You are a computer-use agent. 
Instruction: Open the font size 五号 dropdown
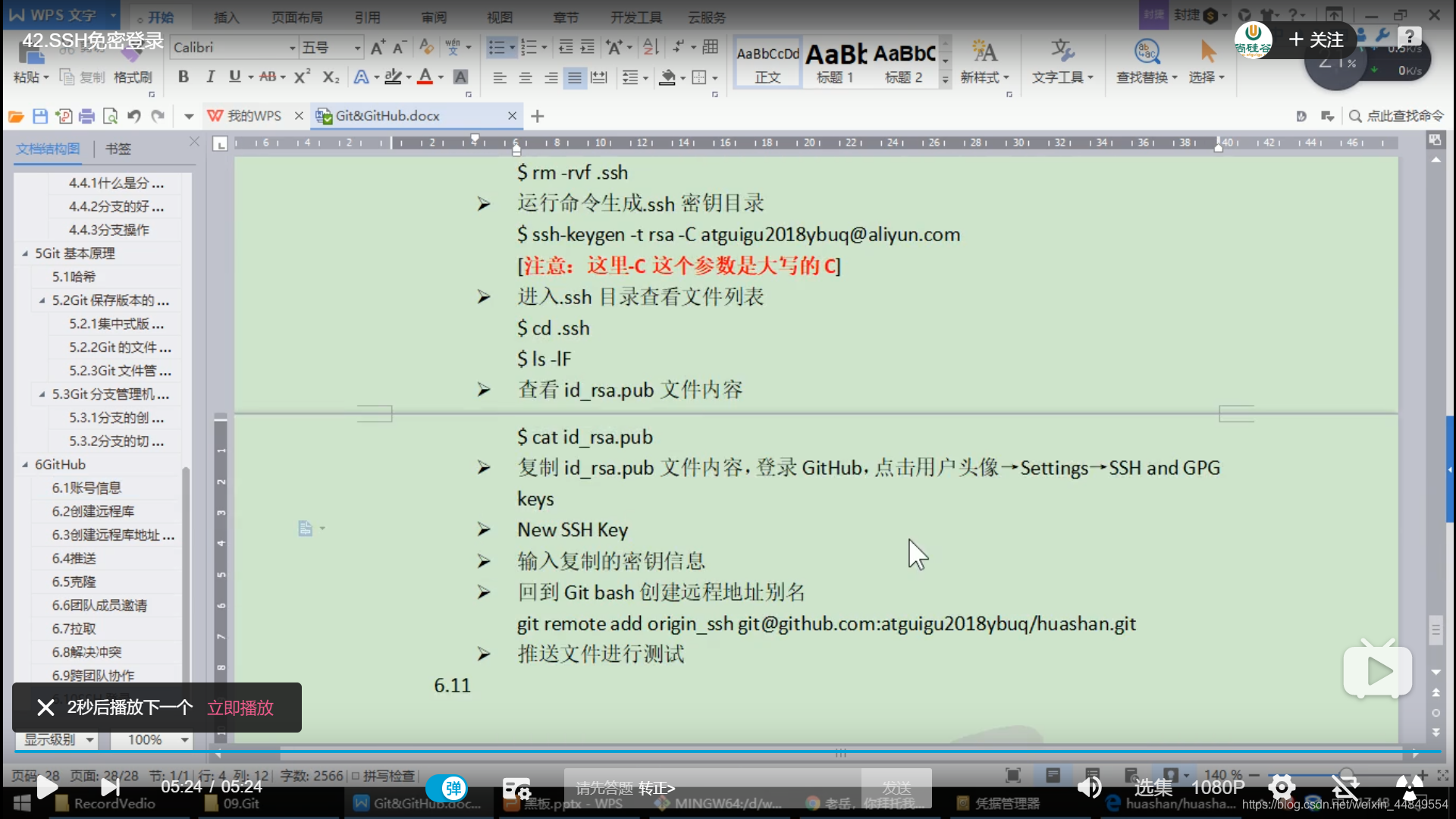coord(357,48)
